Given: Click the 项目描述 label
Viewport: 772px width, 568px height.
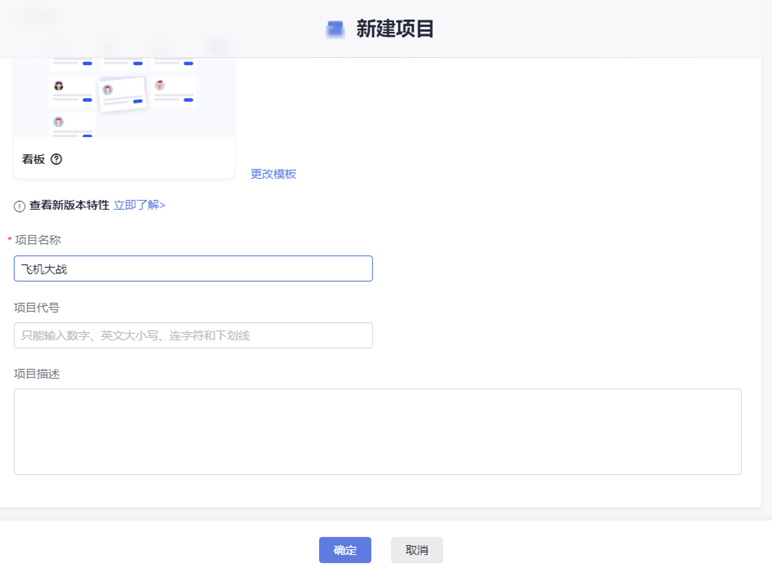Looking at the screenshot, I should (37, 374).
